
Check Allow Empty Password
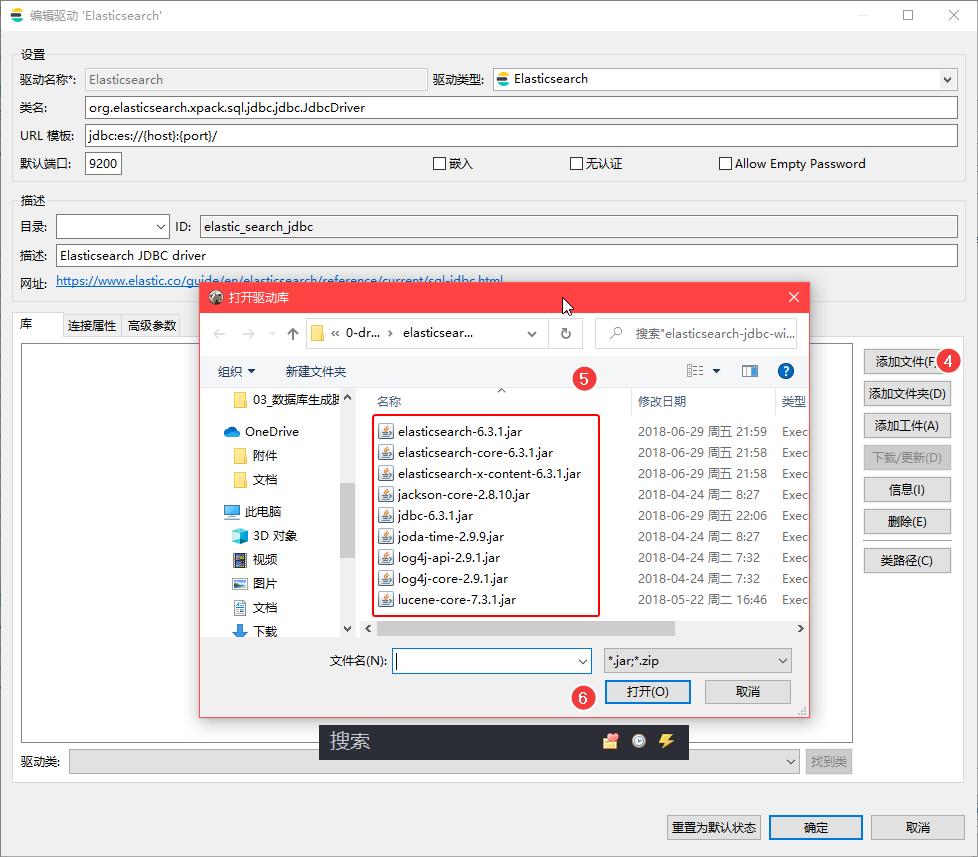point(724,163)
